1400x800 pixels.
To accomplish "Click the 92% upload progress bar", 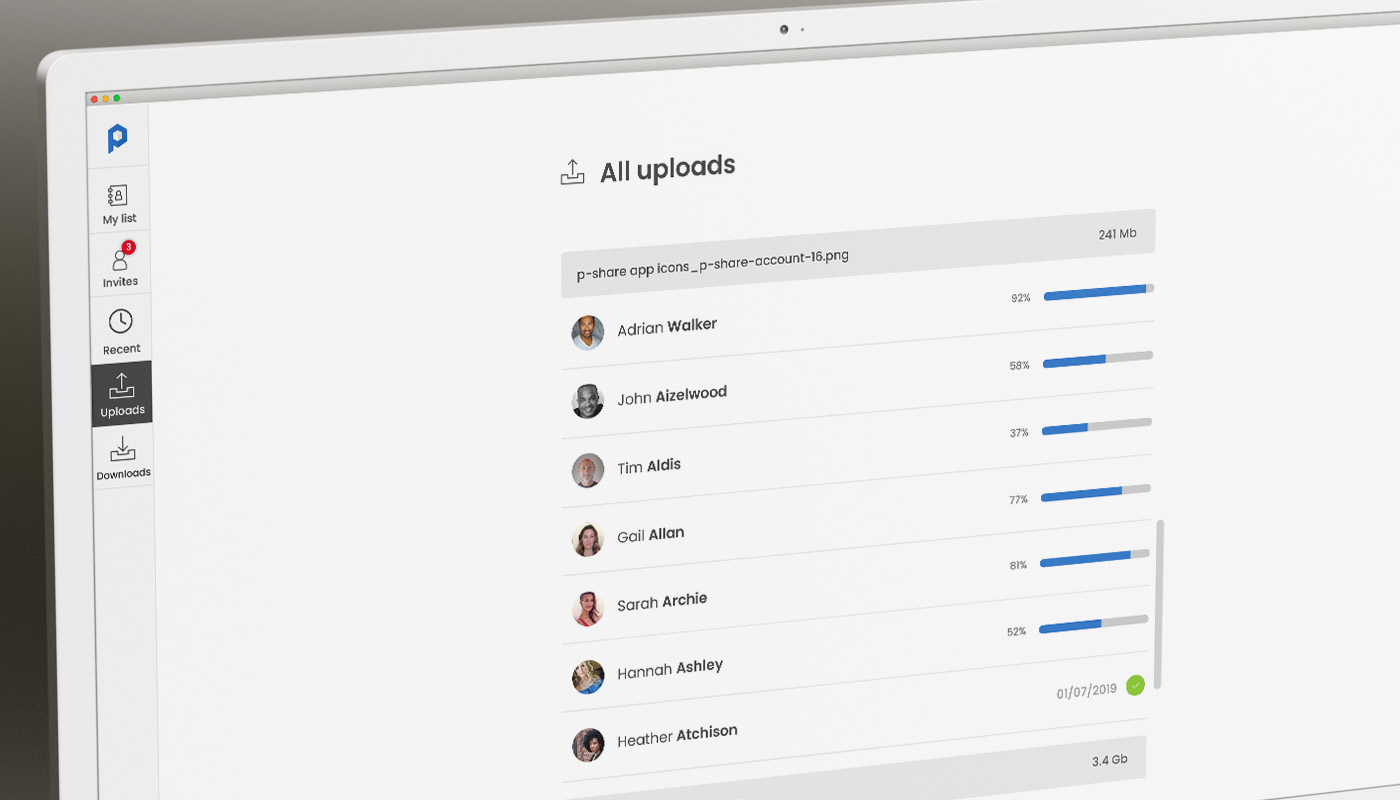I will tap(1098, 292).
